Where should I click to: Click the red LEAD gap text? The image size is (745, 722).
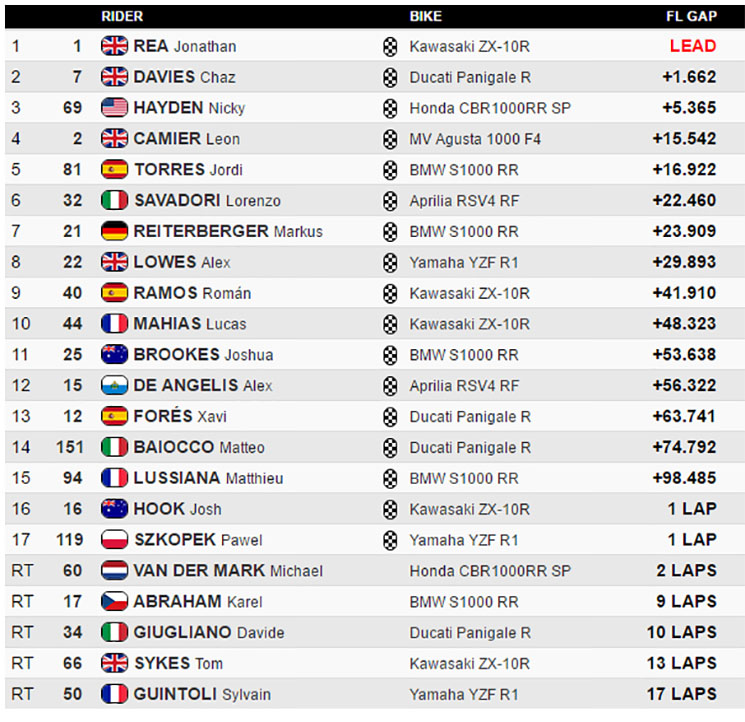(x=693, y=46)
